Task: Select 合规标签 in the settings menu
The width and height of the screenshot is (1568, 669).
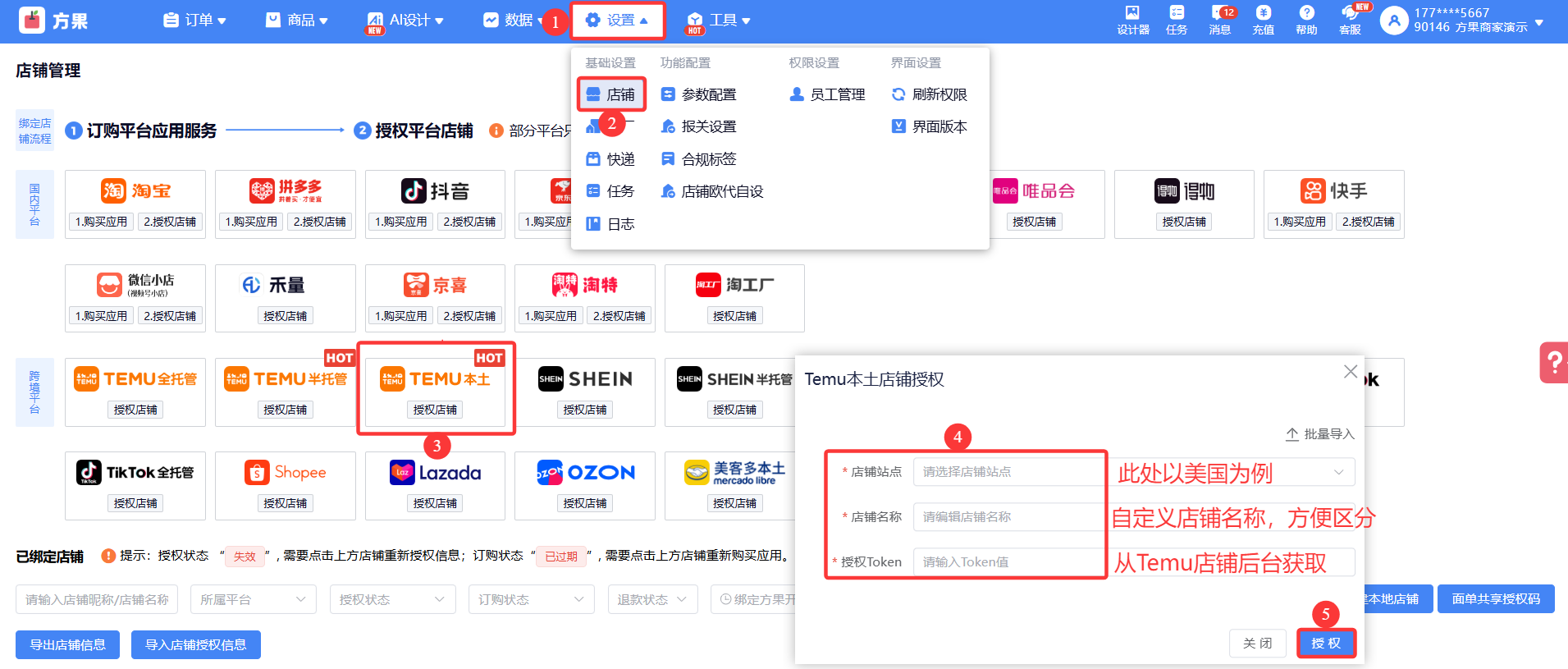Action: pos(699,159)
